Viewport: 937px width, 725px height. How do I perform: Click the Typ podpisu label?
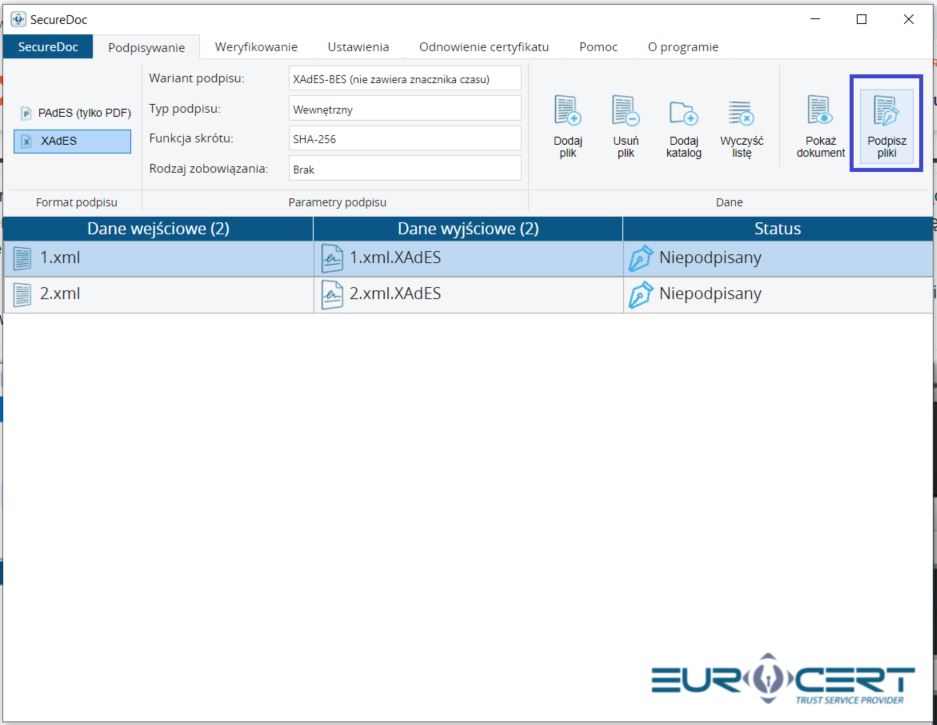pos(185,109)
